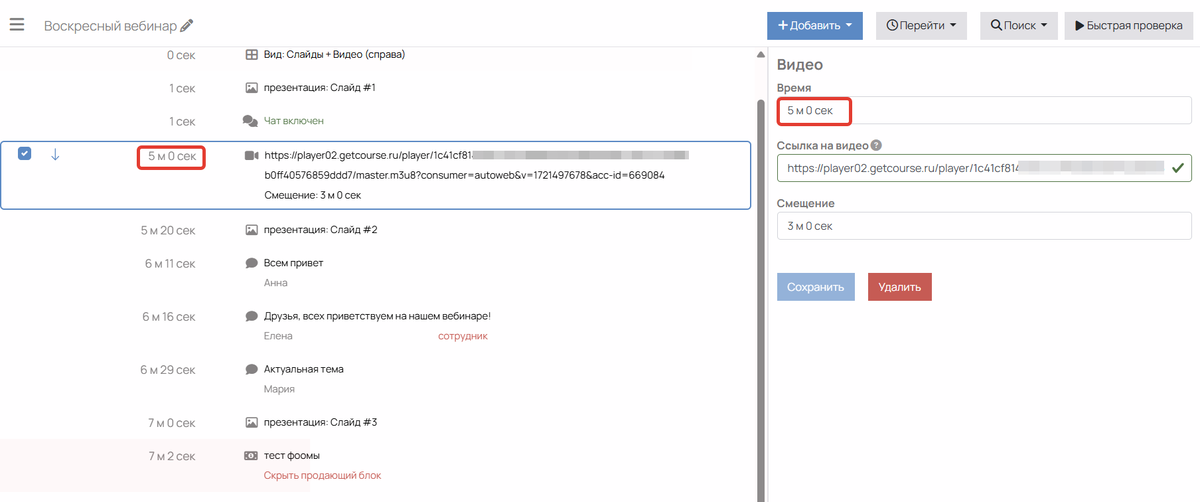Open the hamburger menu icon
1200x502 pixels.
pos(17,25)
